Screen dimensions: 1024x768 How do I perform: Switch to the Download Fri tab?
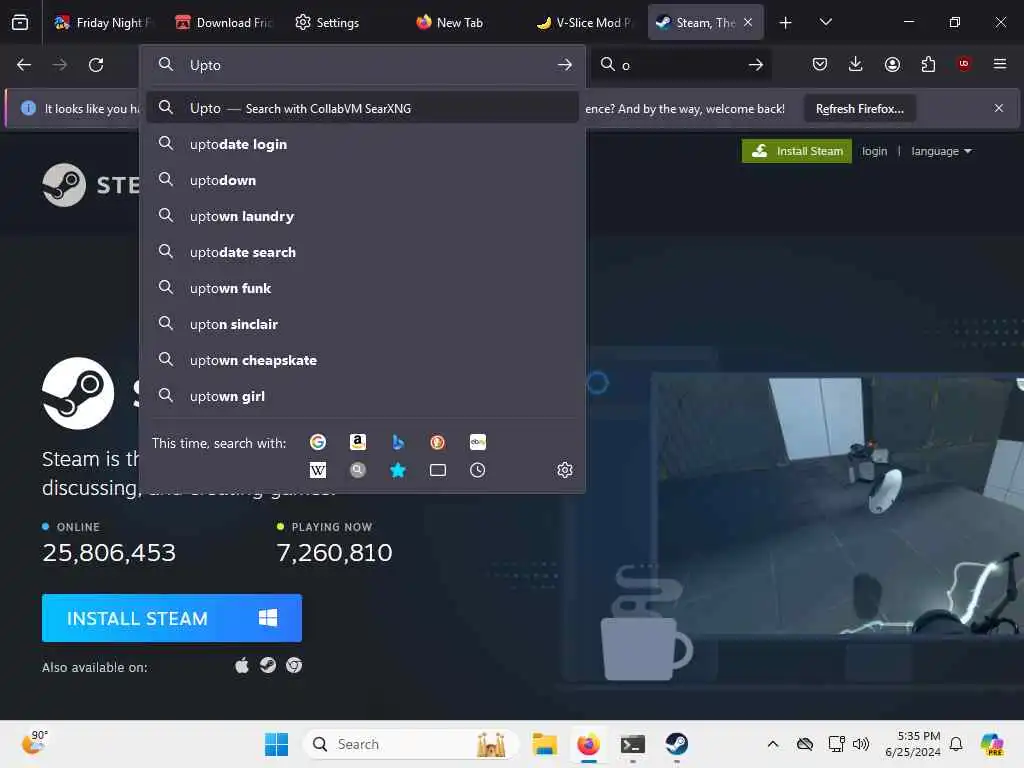point(223,22)
